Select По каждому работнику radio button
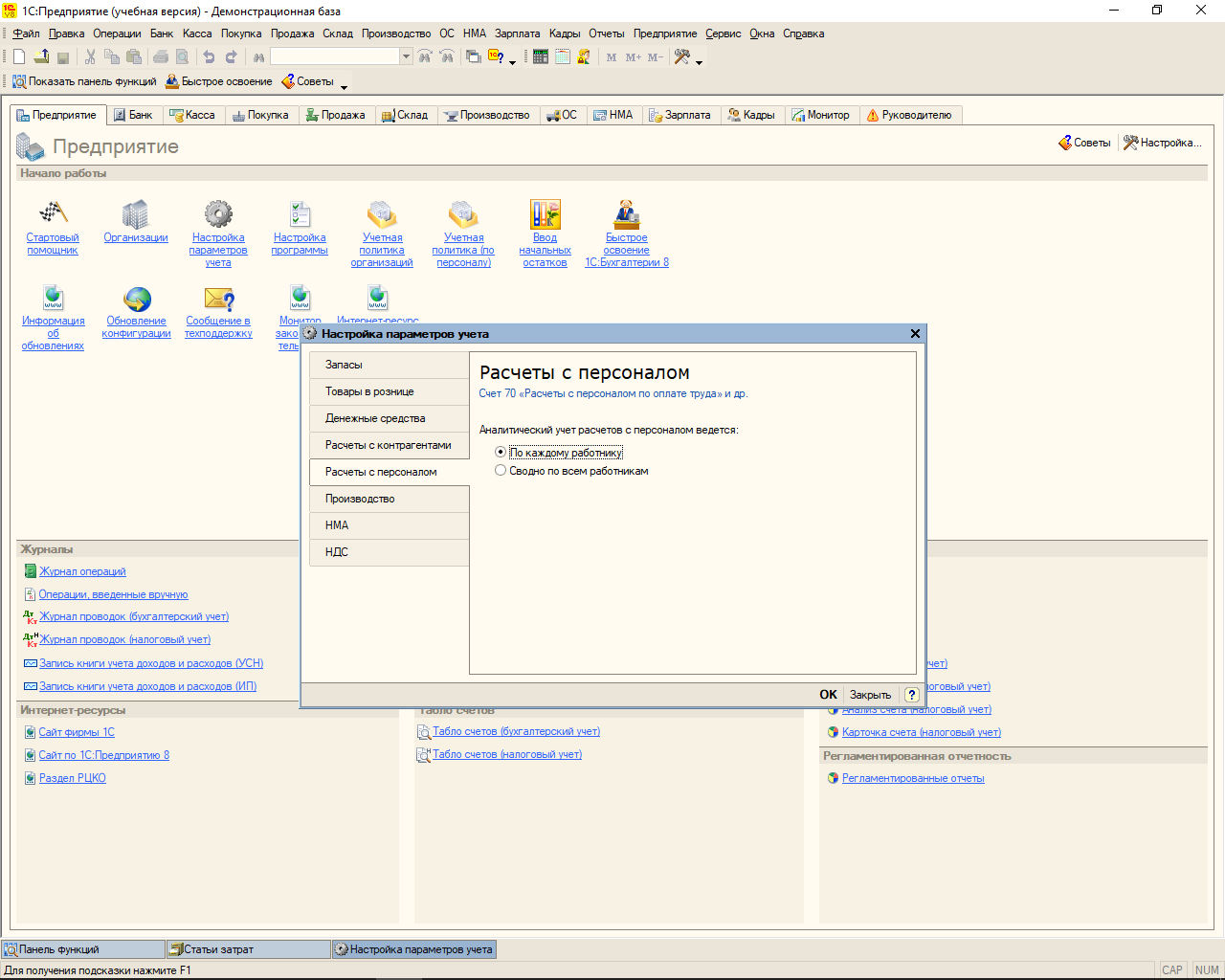The image size is (1225, 980). 500,453
